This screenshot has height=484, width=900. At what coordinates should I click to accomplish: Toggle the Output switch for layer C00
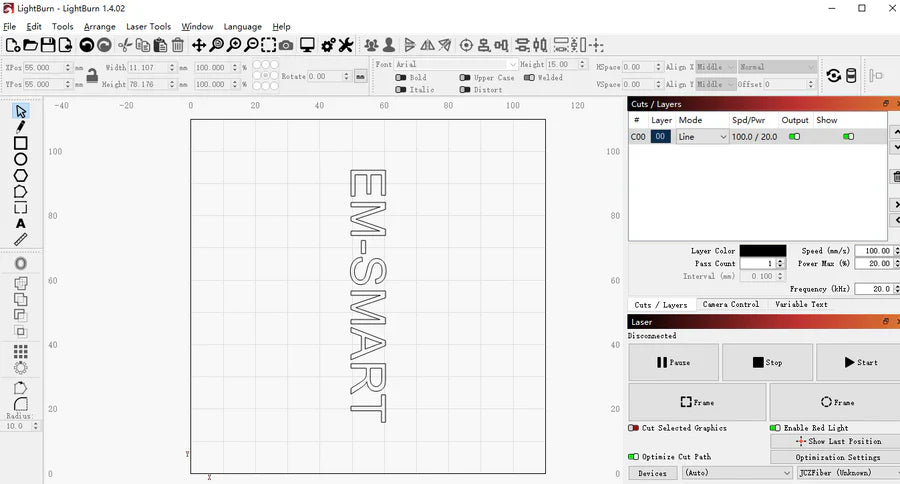tap(794, 137)
